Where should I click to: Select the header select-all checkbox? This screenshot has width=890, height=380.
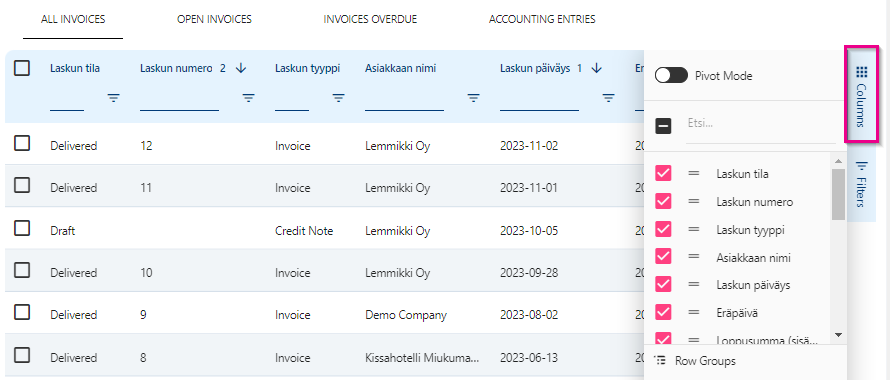(22, 69)
